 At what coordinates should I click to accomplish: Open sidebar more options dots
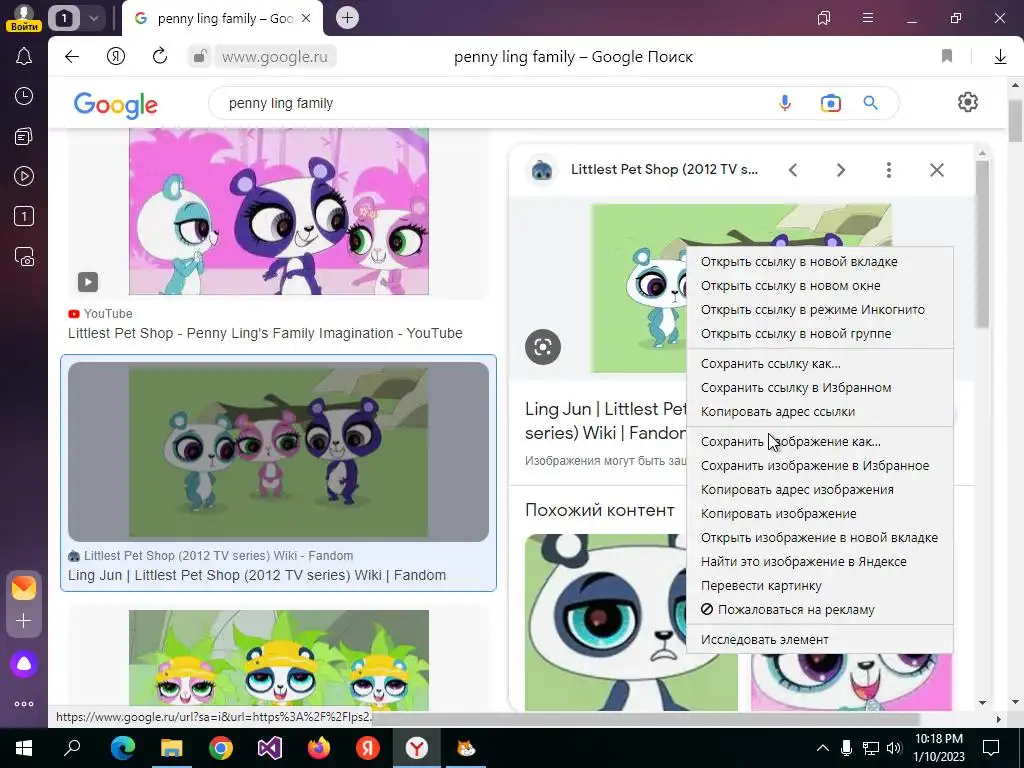click(x=24, y=704)
